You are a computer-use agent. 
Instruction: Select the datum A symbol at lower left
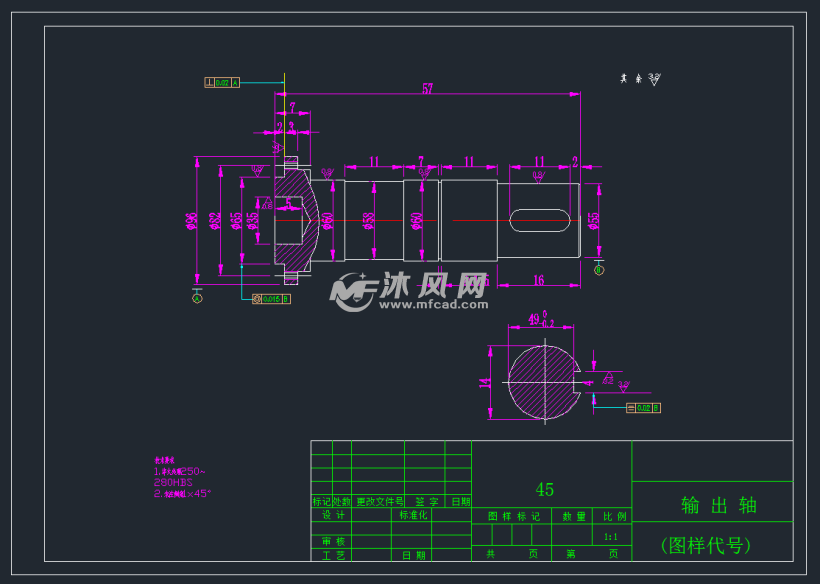(197, 297)
